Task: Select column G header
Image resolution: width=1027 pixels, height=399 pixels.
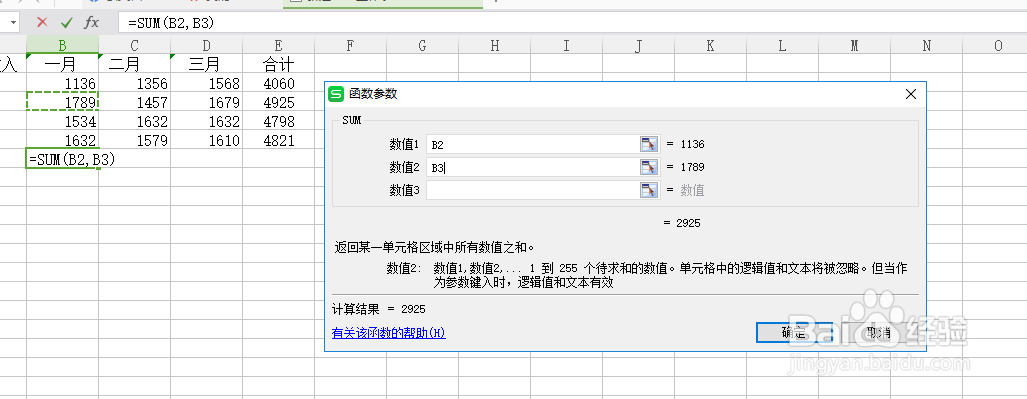Action: point(422,45)
